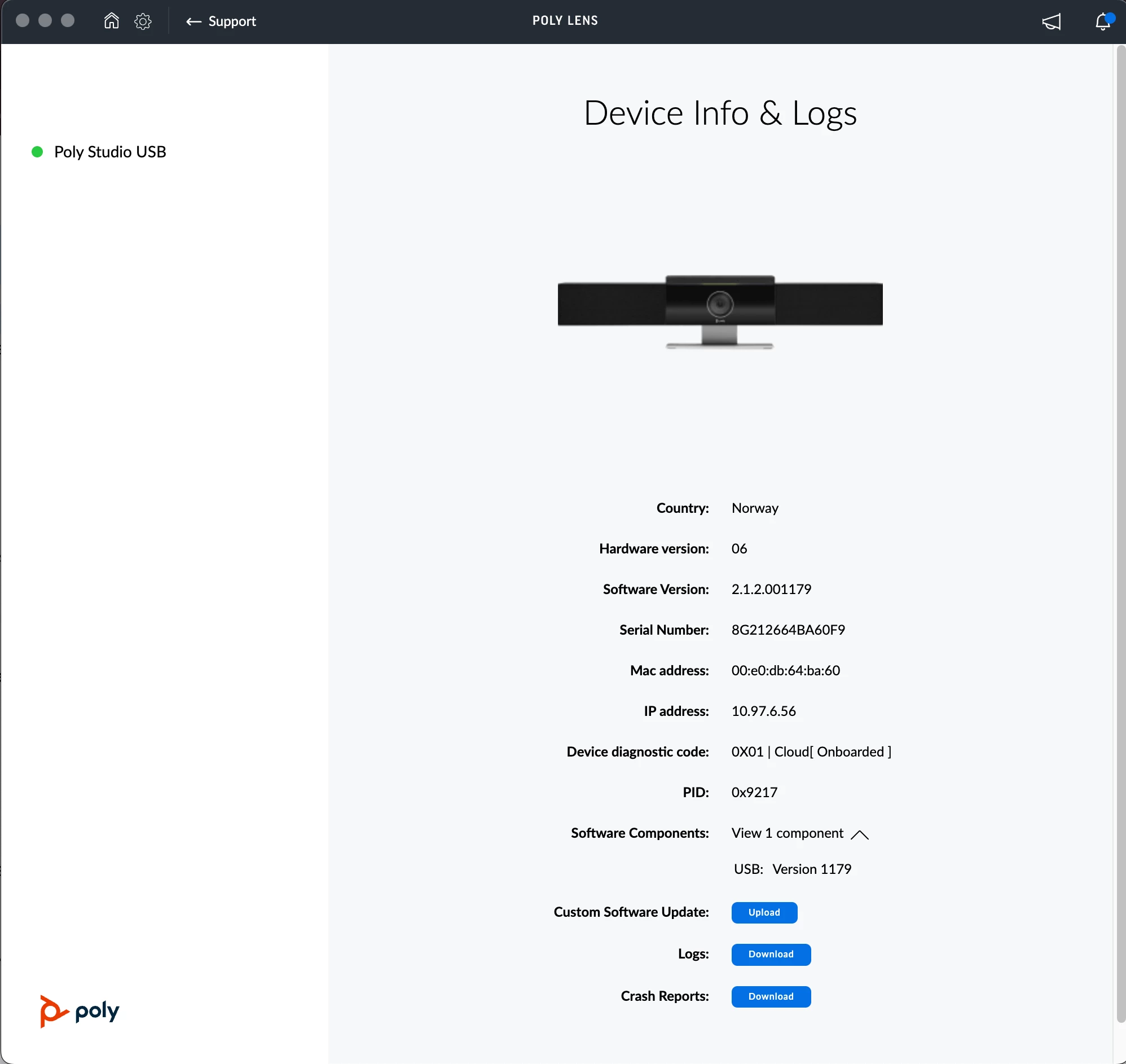Click the green status dot indicator

(37, 151)
